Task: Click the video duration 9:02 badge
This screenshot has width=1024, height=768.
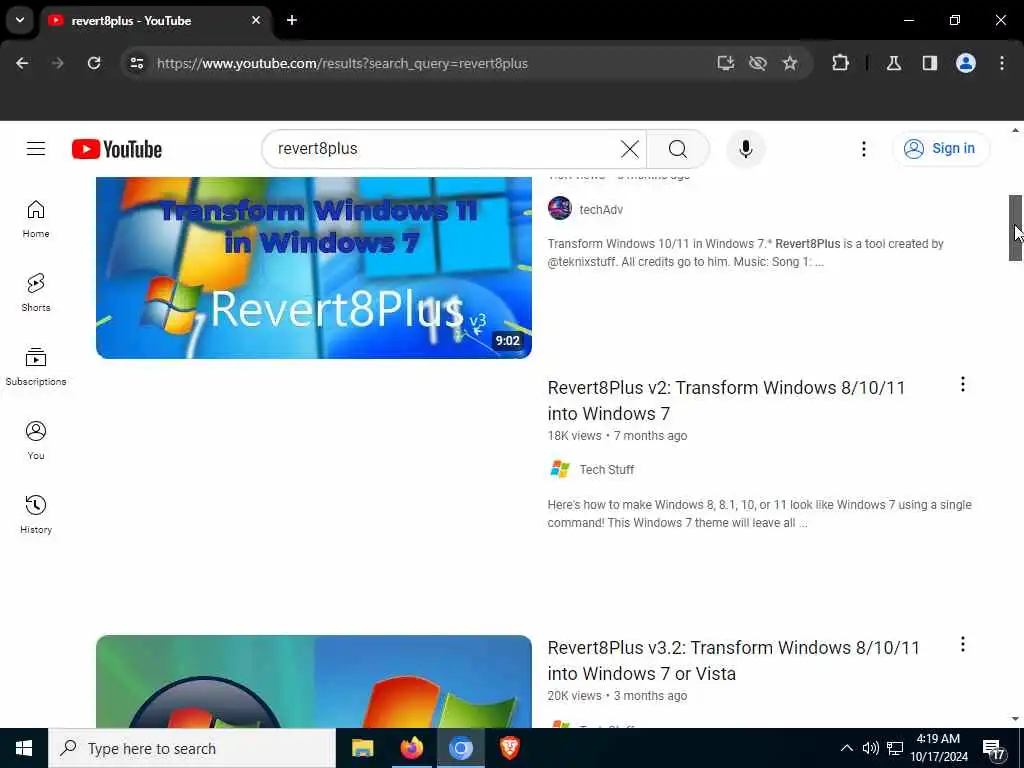Action: coord(507,340)
